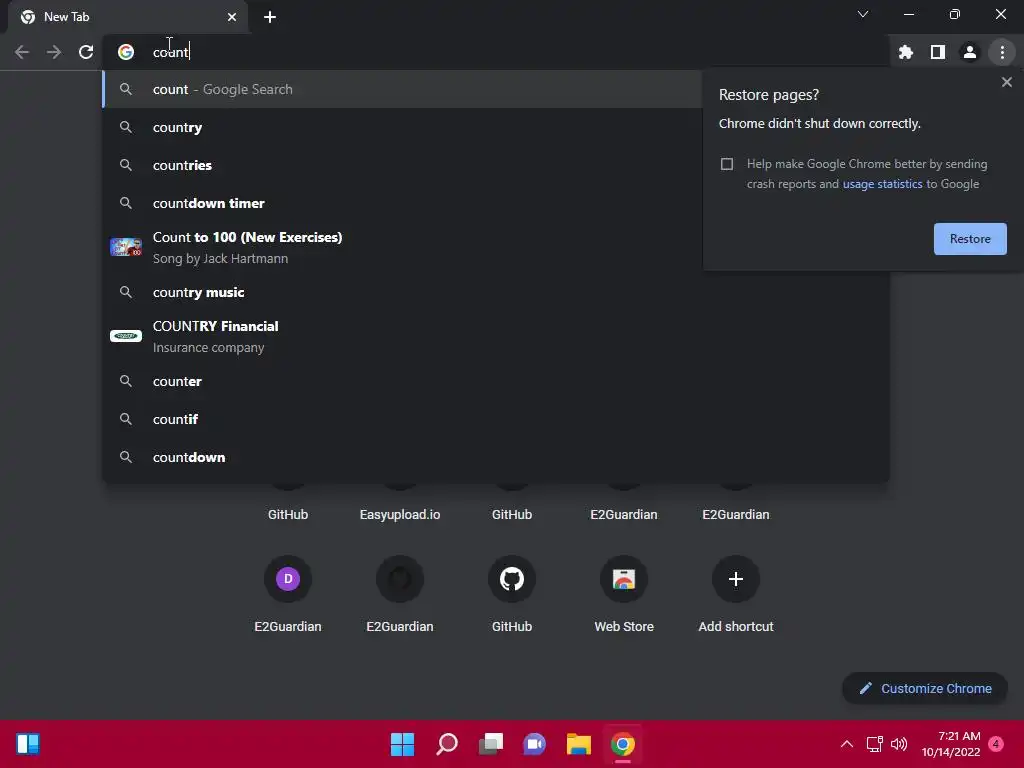
Task: Click Customize Chrome button
Action: tap(925, 688)
